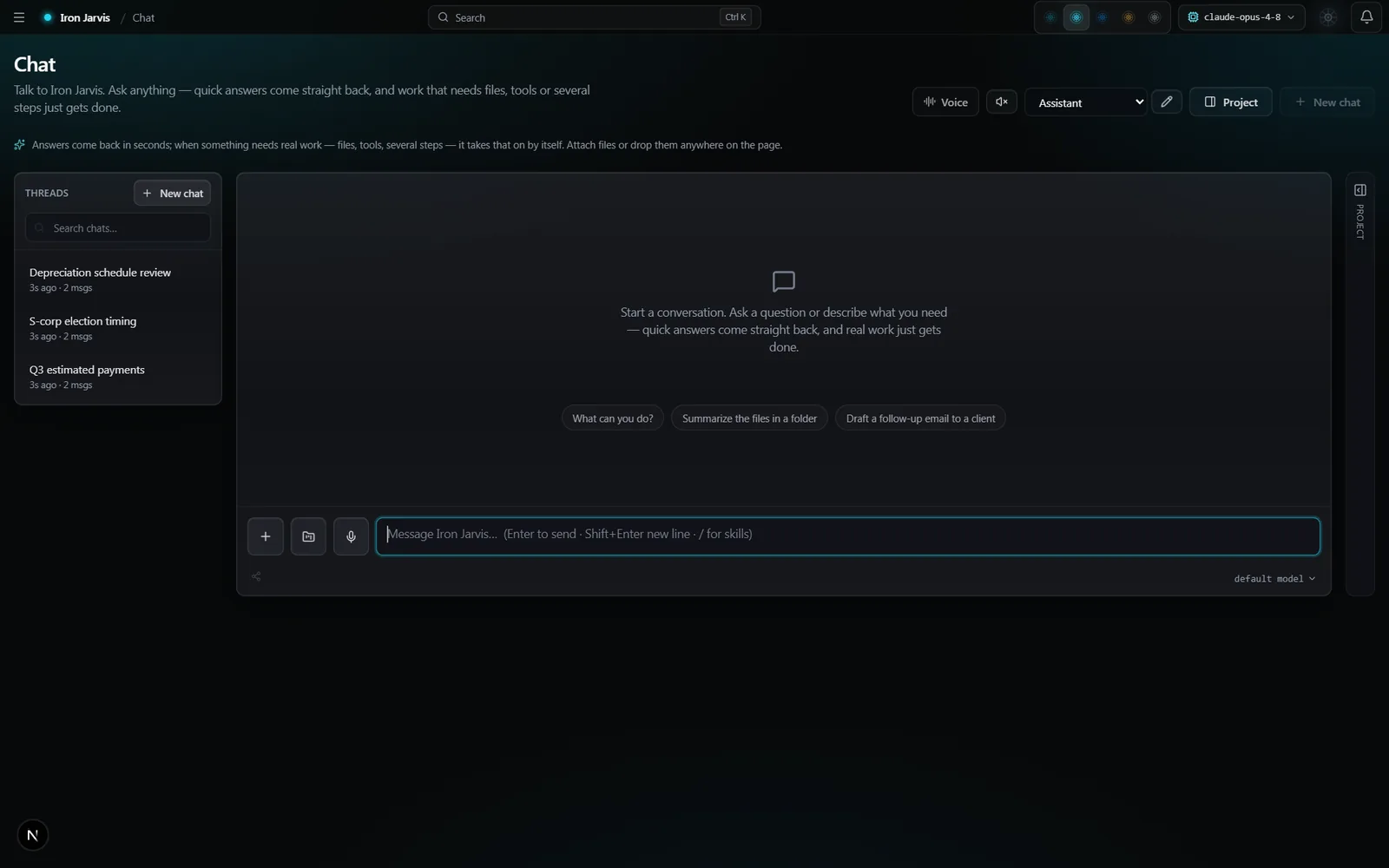The image size is (1389, 868).
Task: Click the settings wheel icon beside notifications
Action: (1328, 17)
